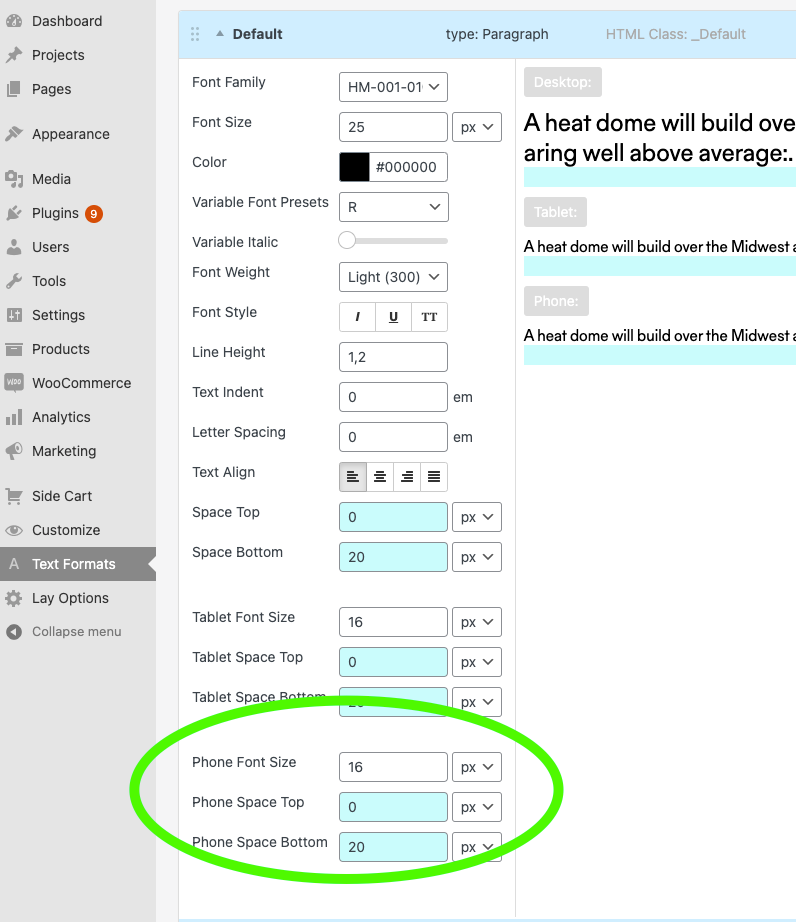Toggle italic font style
796x922 pixels.
click(357, 317)
